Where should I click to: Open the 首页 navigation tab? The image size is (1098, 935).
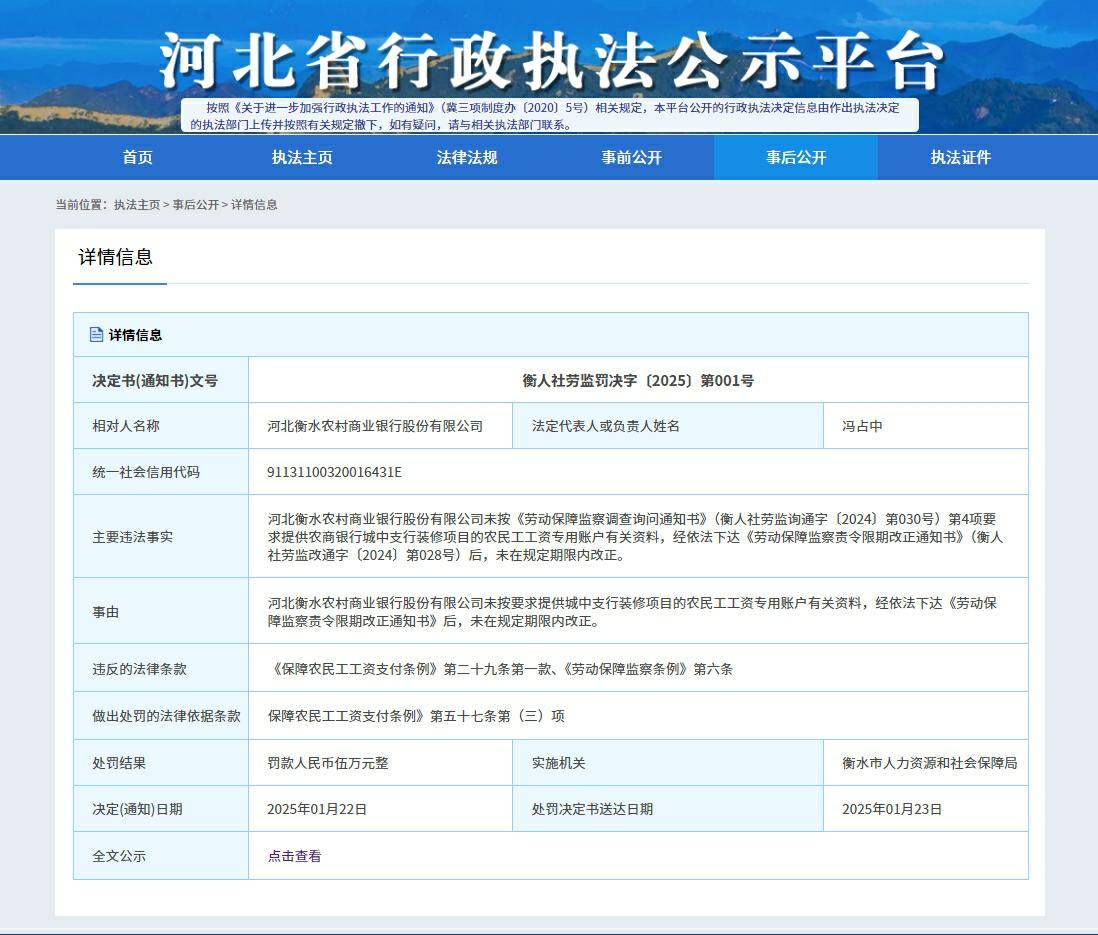pyautogui.click(x=137, y=158)
